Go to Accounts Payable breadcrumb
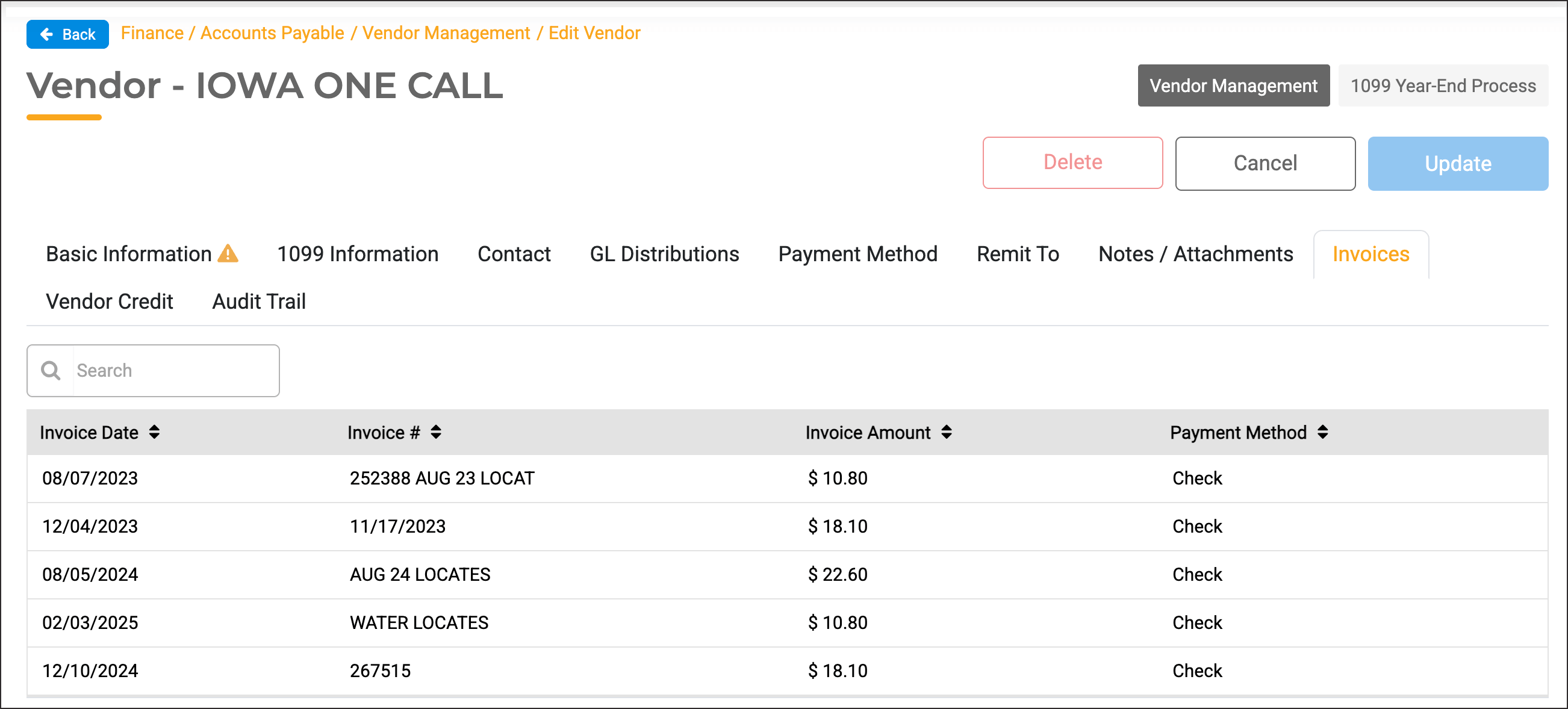1568x709 pixels. pos(272,33)
